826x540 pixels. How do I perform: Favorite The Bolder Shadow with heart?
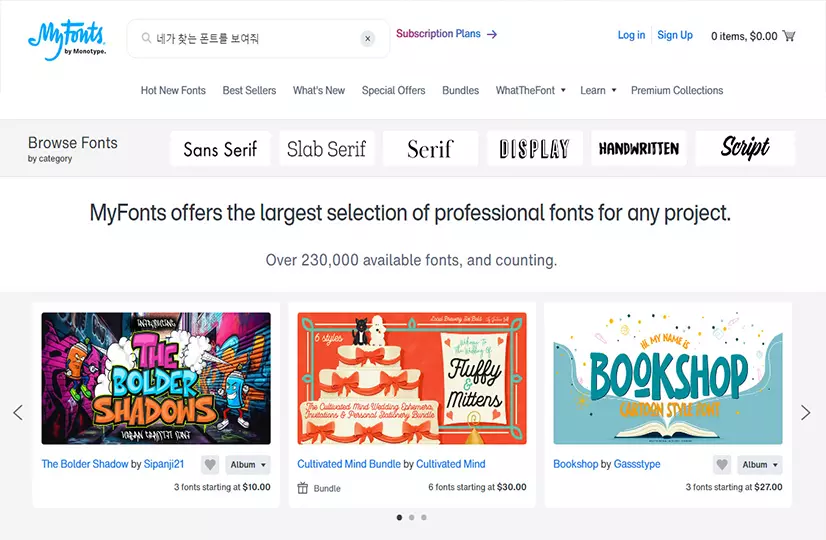tap(210, 465)
